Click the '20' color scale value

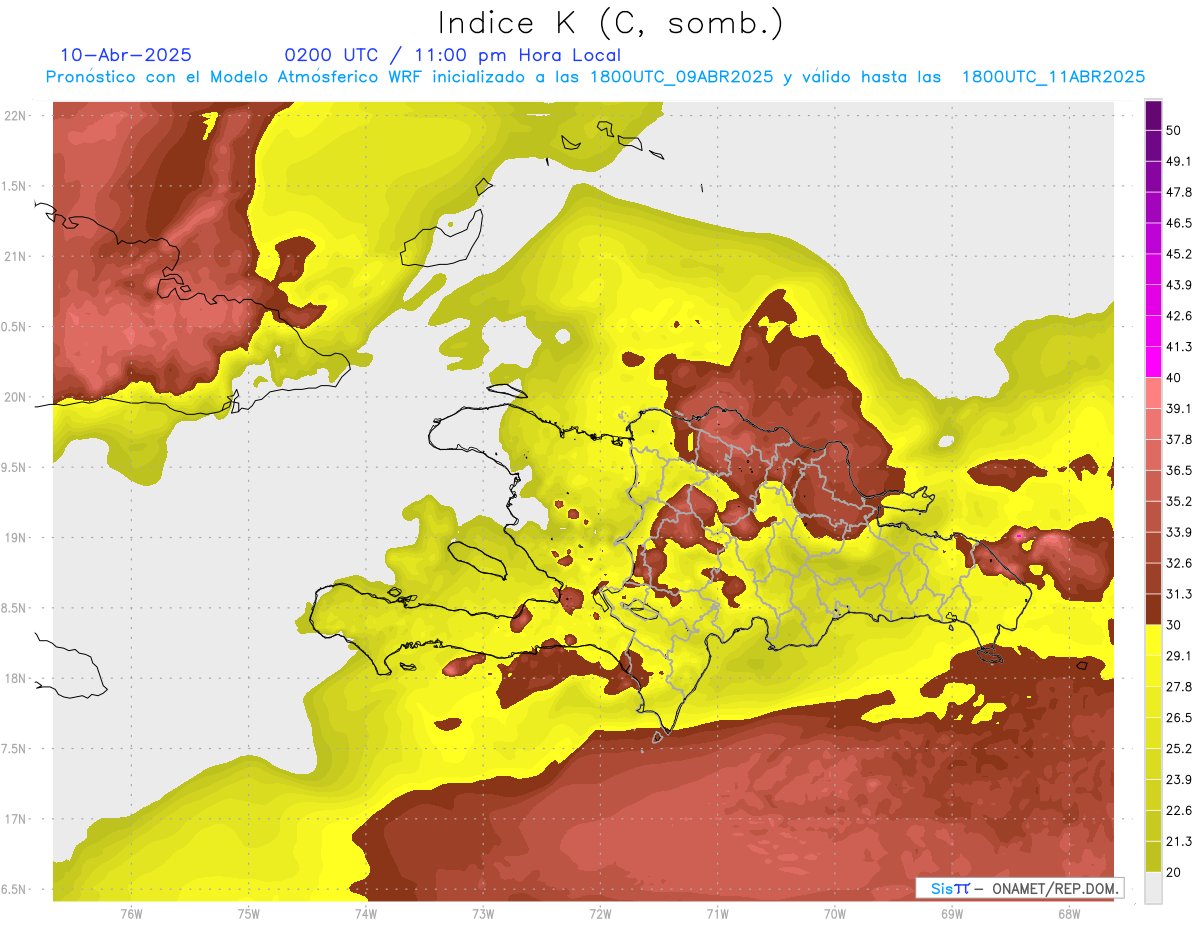tap(1174, 872)
